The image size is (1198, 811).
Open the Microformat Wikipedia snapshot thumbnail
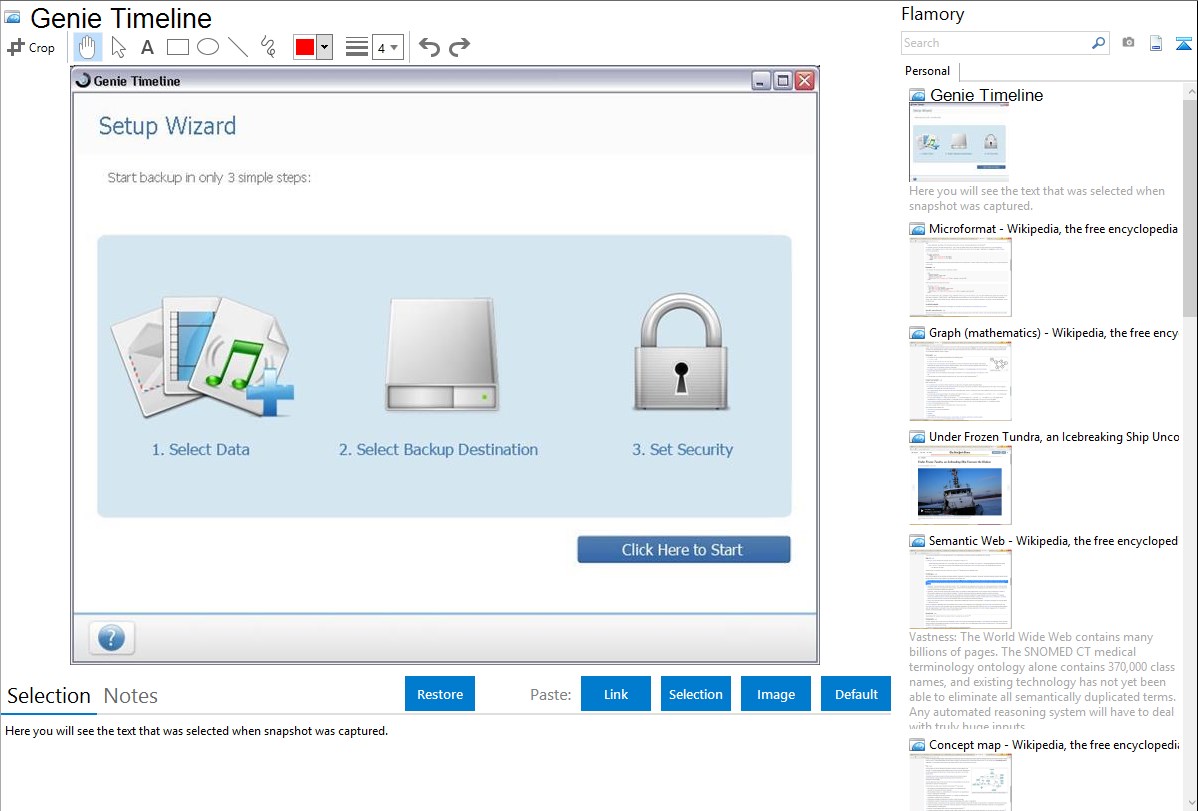[x=960, y=277]
